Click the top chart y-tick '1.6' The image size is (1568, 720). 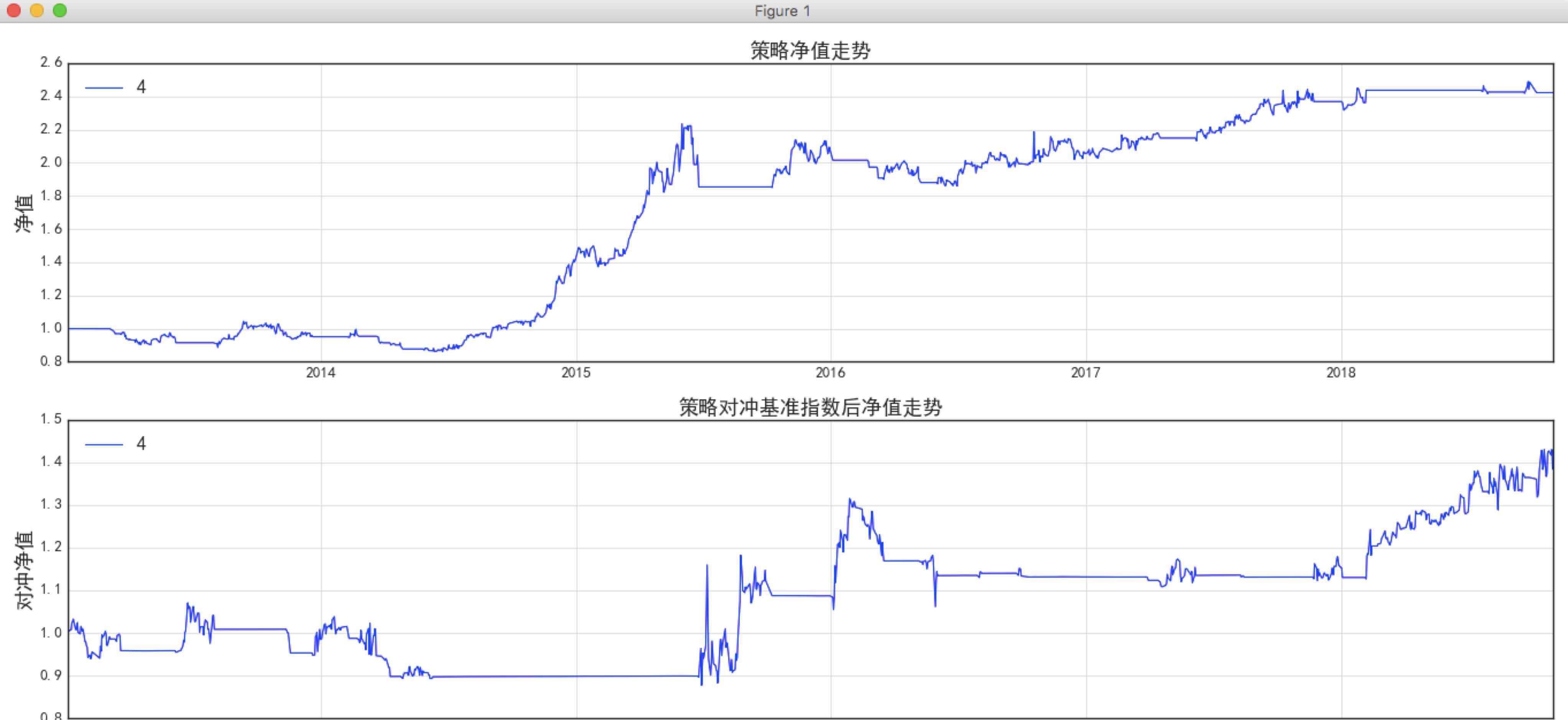pos(51,229)
